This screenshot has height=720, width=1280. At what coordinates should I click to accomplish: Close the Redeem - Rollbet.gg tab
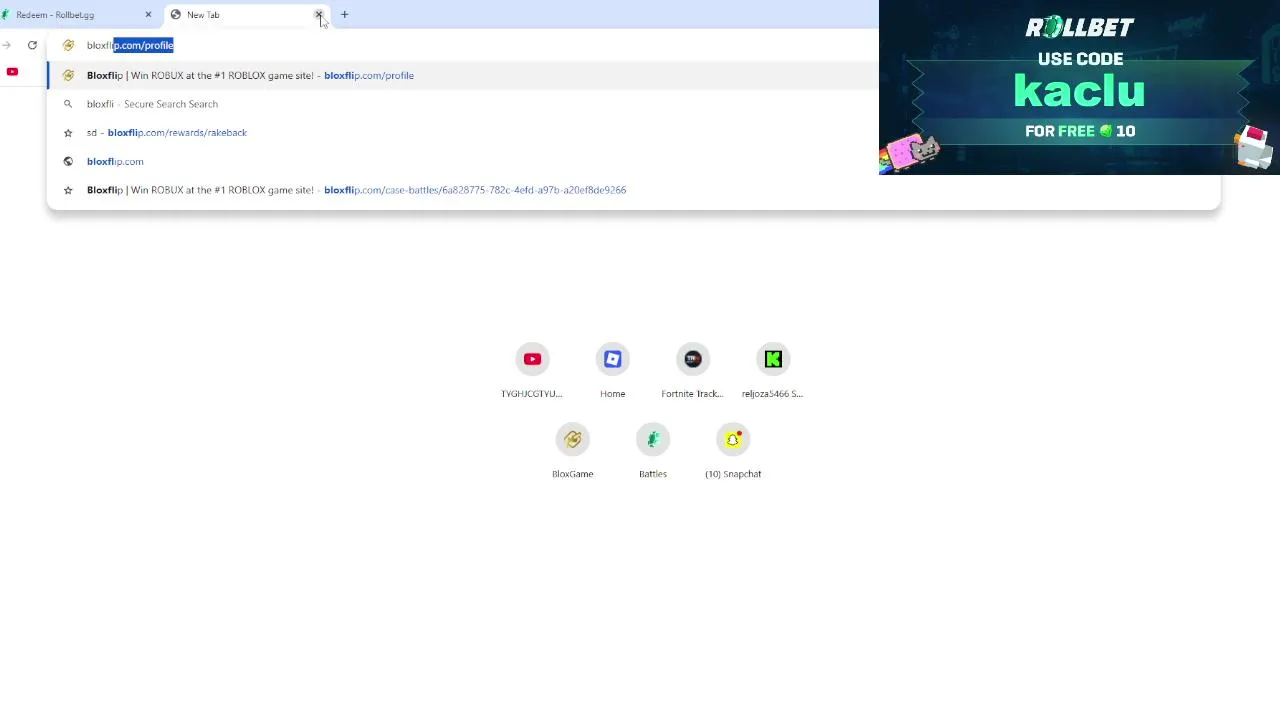tap(148, 15)
